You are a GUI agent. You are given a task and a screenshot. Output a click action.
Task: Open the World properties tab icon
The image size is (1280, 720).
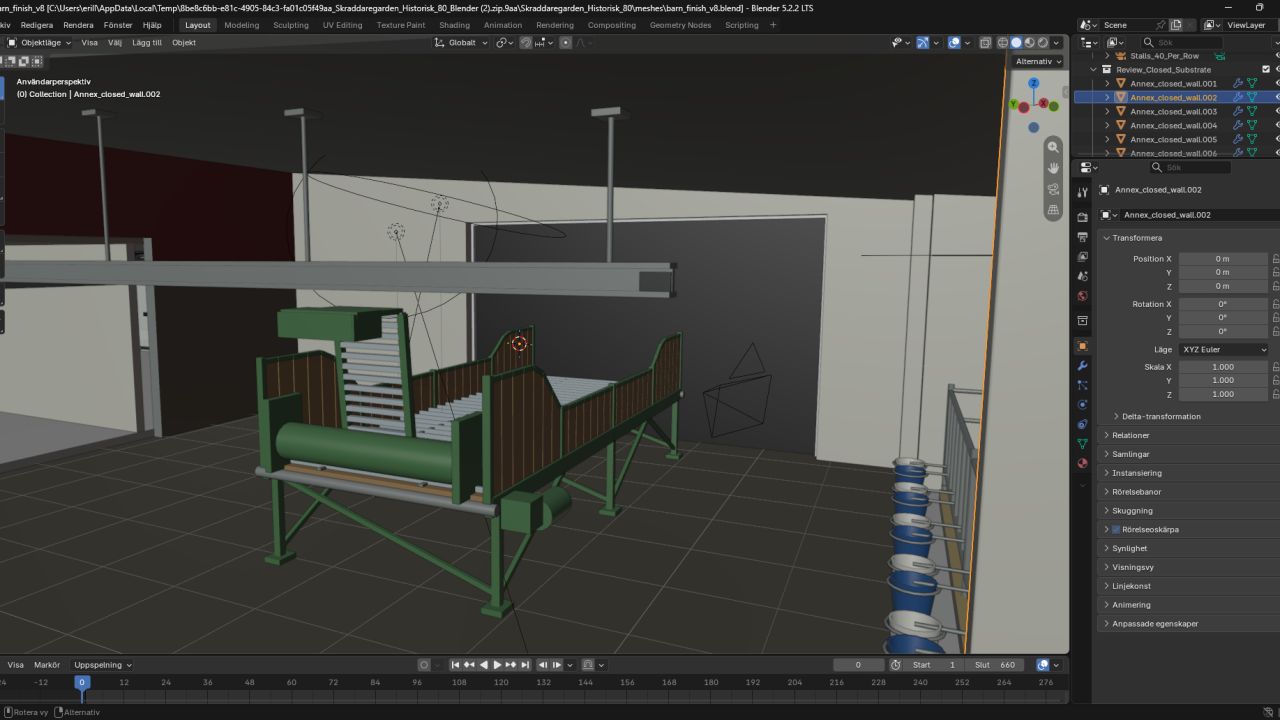pyautogui.click(x=1082, y=297)
